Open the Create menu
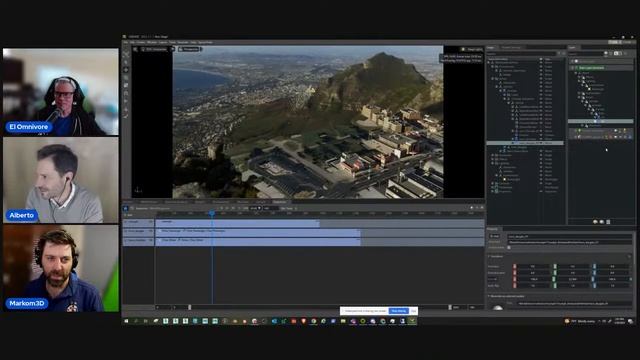Screen dimensions: 640x360 pos(141,42)
